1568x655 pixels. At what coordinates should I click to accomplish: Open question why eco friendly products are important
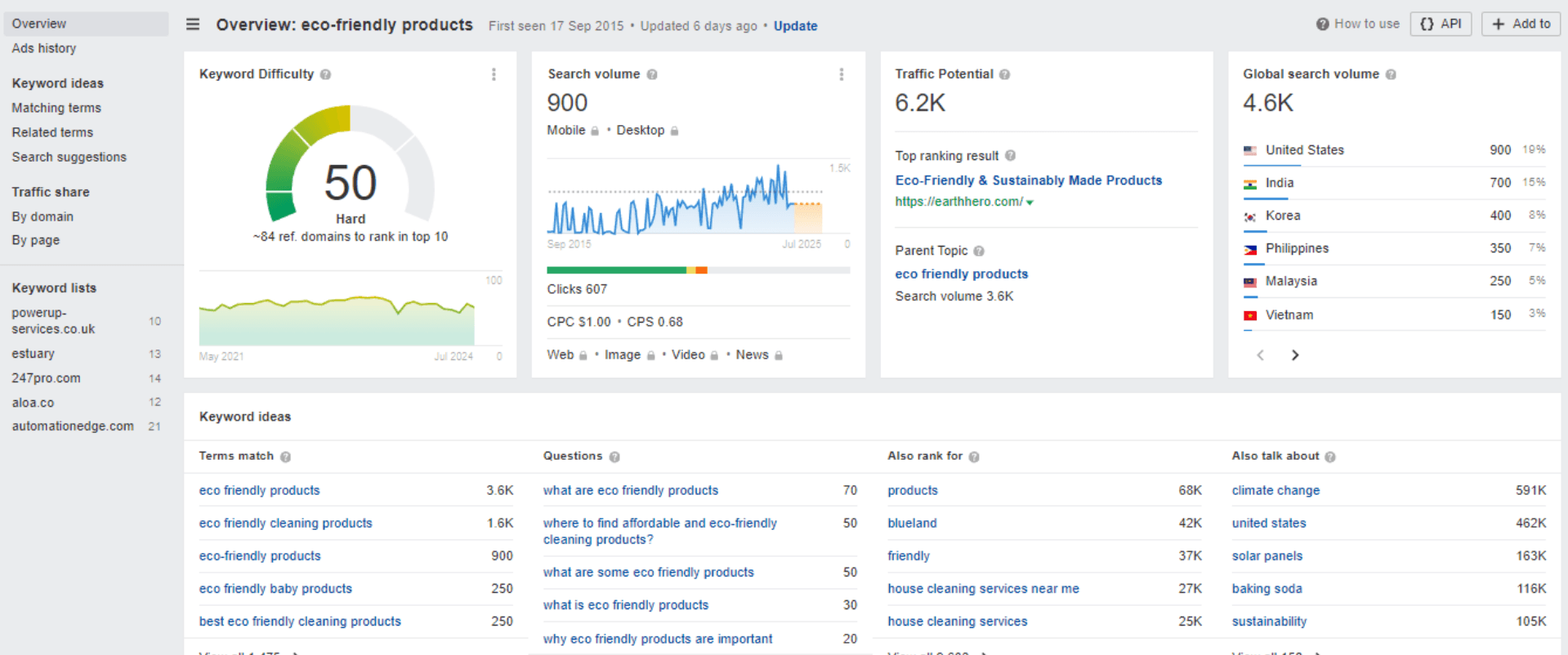[x=658, y=639]
